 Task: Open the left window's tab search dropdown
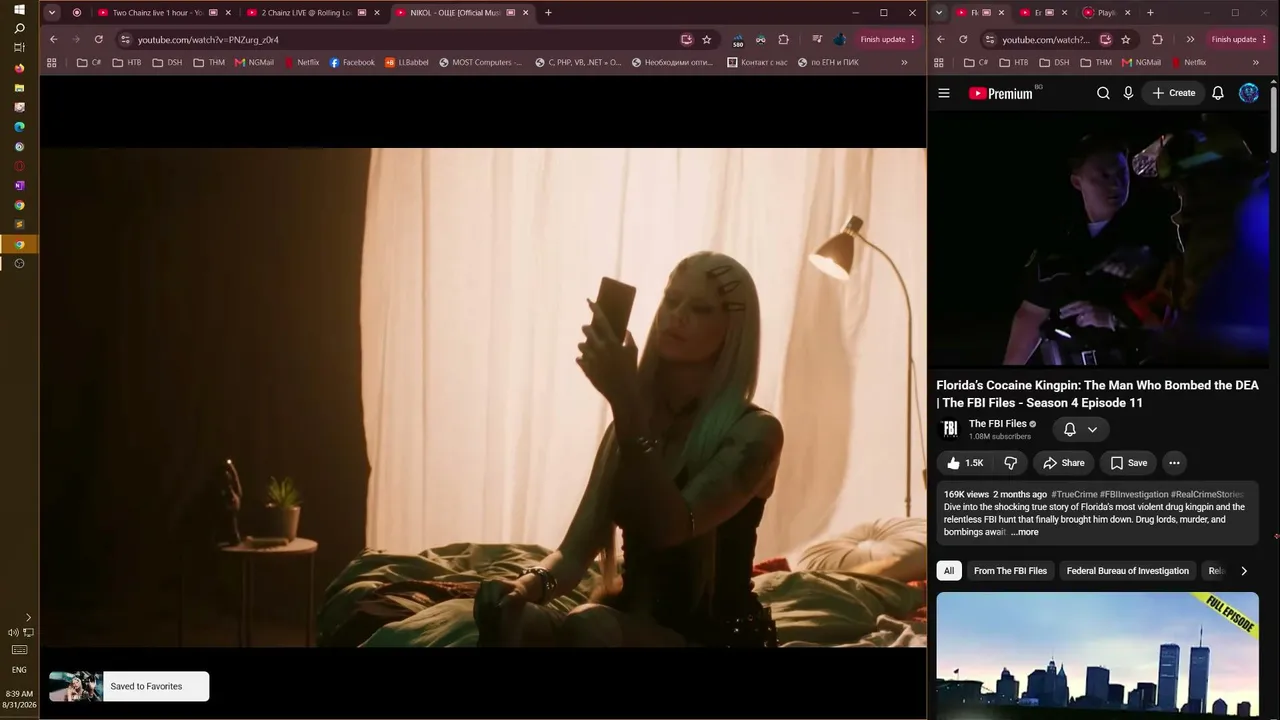[x=52, y=13]
